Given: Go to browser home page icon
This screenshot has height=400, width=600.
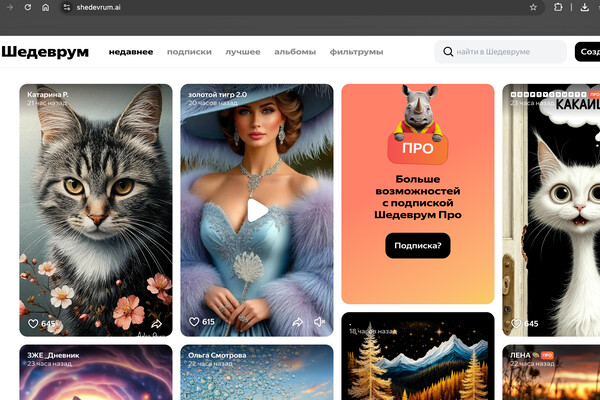Looking at the screenshot, I should pos(46,7).
